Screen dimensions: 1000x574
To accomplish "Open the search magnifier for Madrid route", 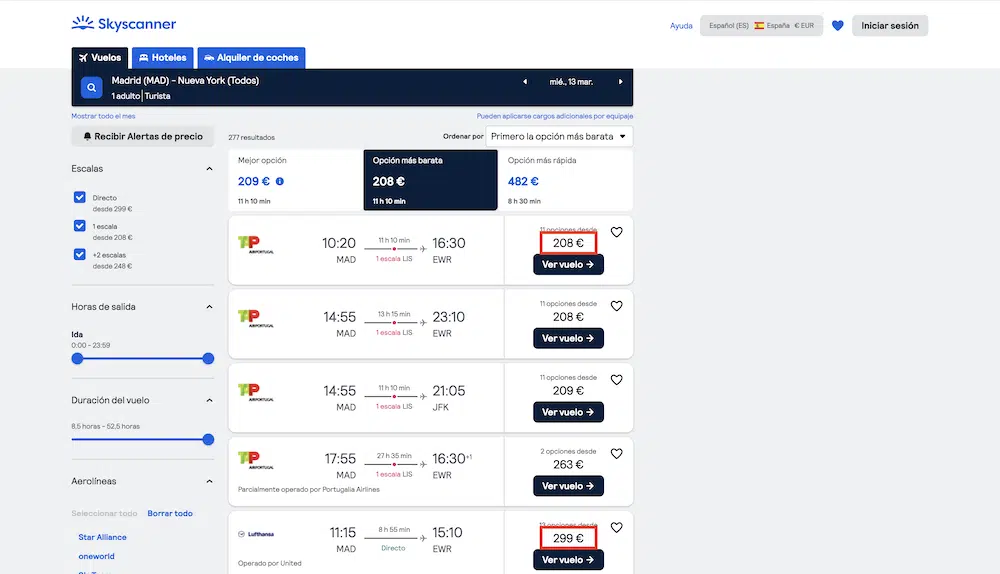I will [x=91, y=87].
